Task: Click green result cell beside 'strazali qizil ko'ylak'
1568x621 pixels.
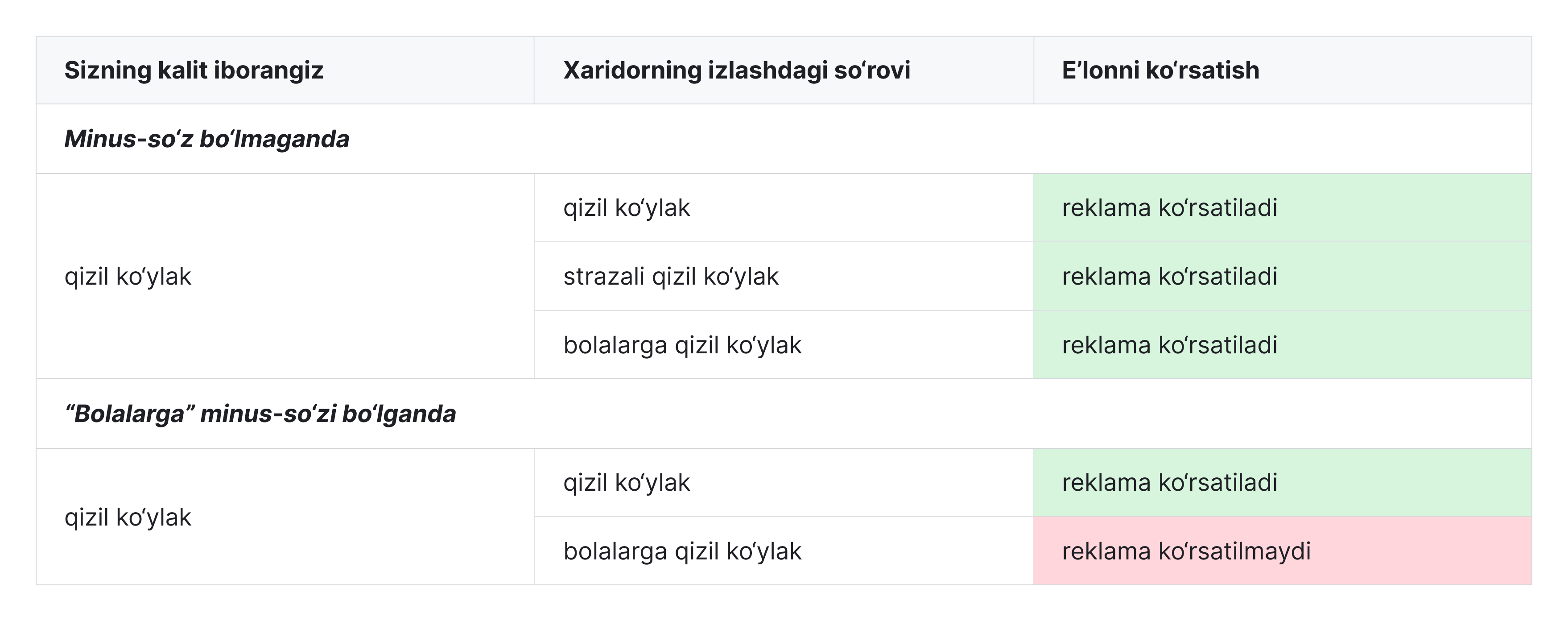Action: click(1282, 277)
